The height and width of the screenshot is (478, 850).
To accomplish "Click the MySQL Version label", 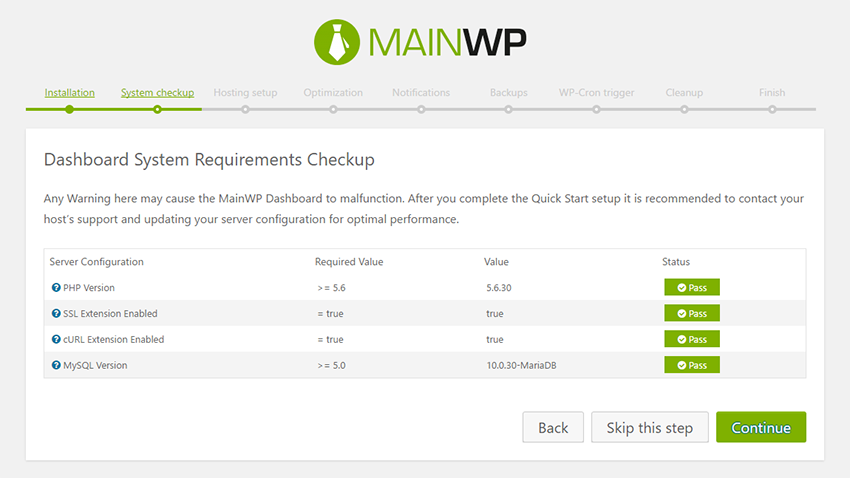I will coord(95,365).
